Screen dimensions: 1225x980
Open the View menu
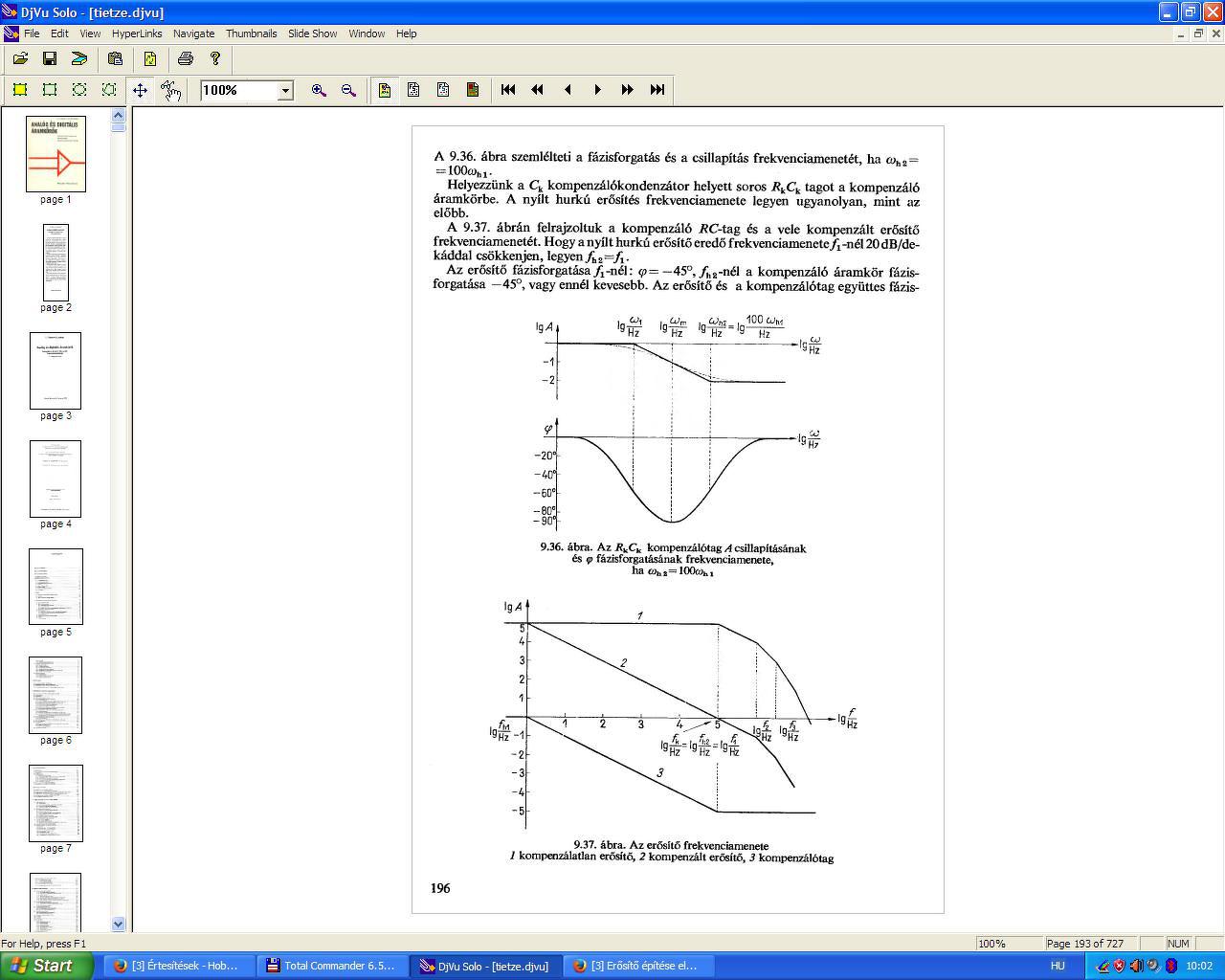click(x=90, y=33)
